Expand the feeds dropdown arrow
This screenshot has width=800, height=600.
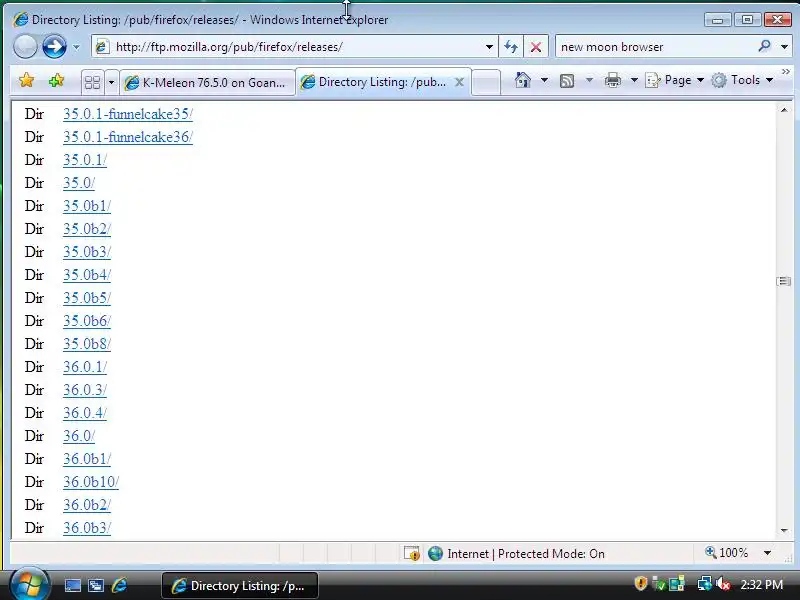coord(589,80)
